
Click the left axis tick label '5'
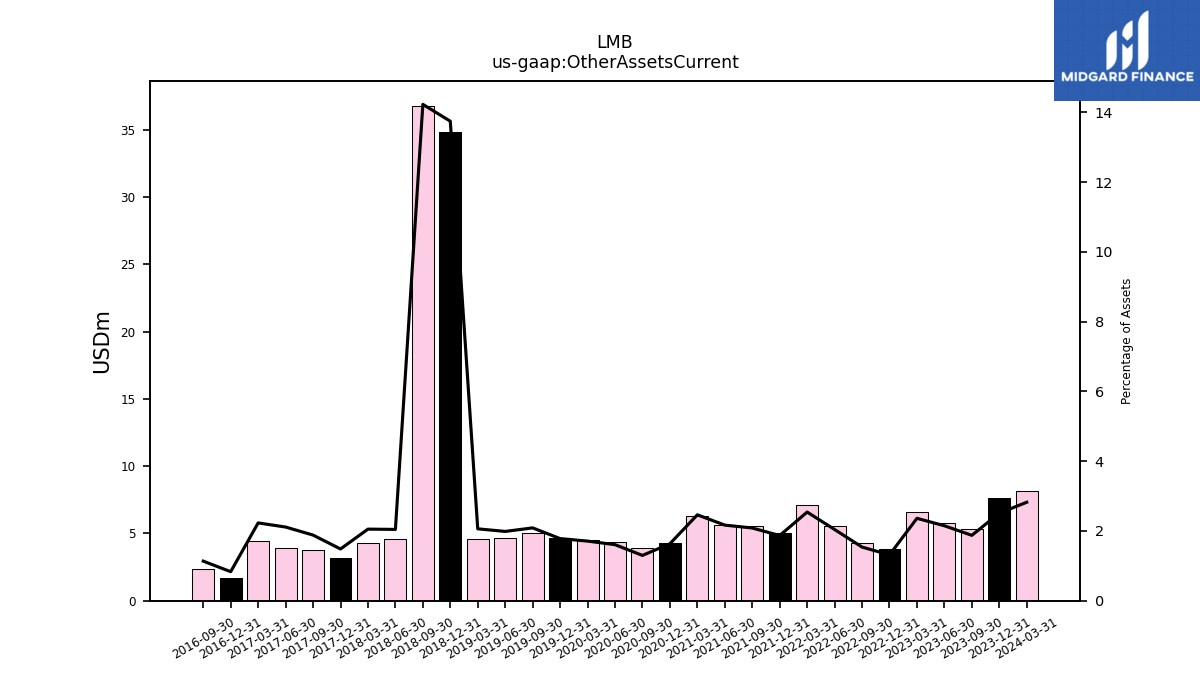pos(132,534)
